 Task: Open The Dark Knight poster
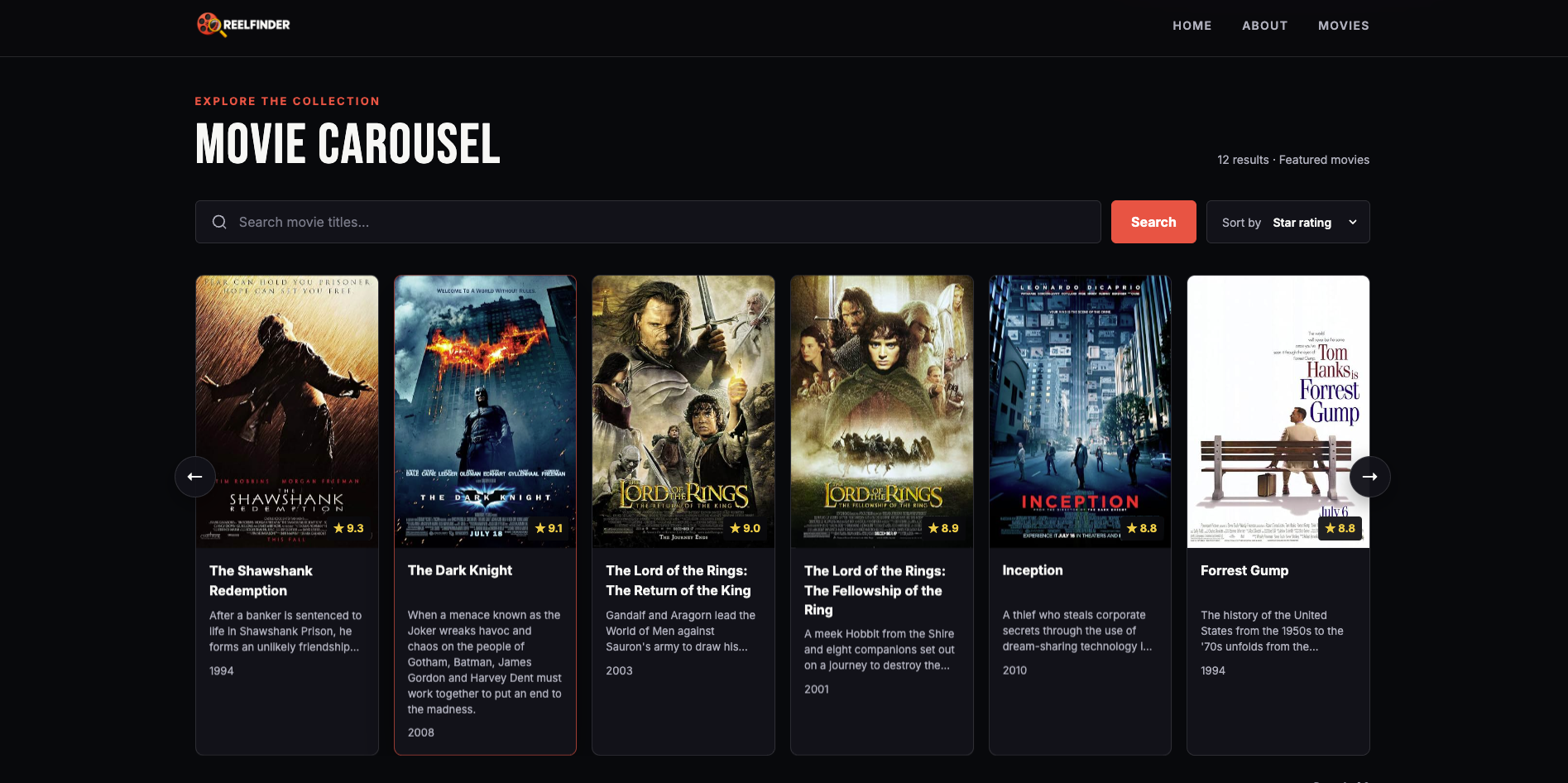coord(485,411)
